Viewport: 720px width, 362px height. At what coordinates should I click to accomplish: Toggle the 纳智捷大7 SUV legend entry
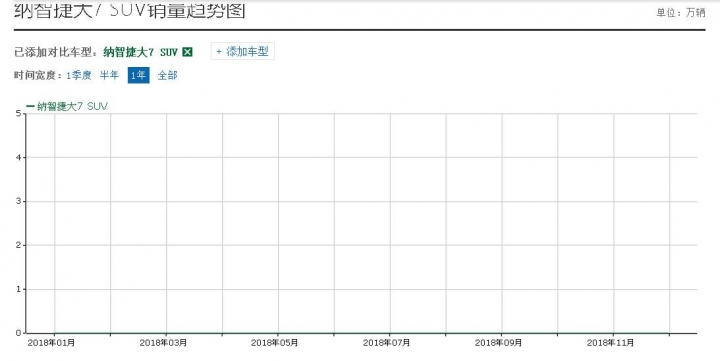[67, 106]
